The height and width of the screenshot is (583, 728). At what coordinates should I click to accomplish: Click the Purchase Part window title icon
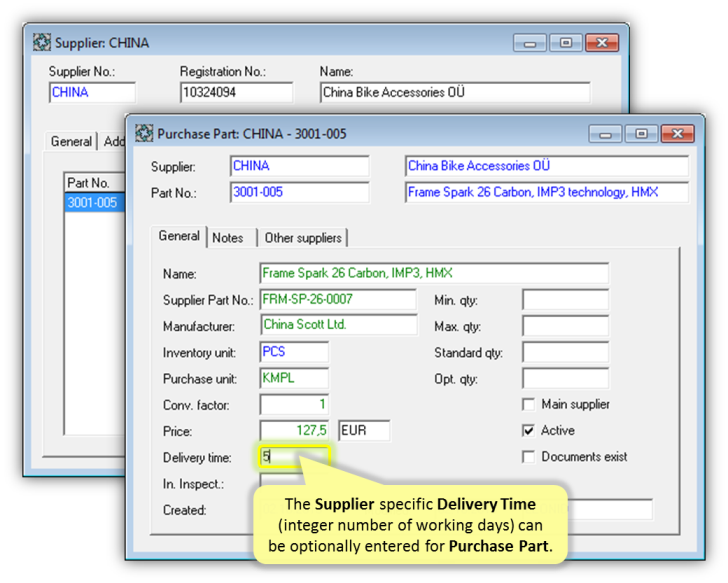tap(145, 133)
